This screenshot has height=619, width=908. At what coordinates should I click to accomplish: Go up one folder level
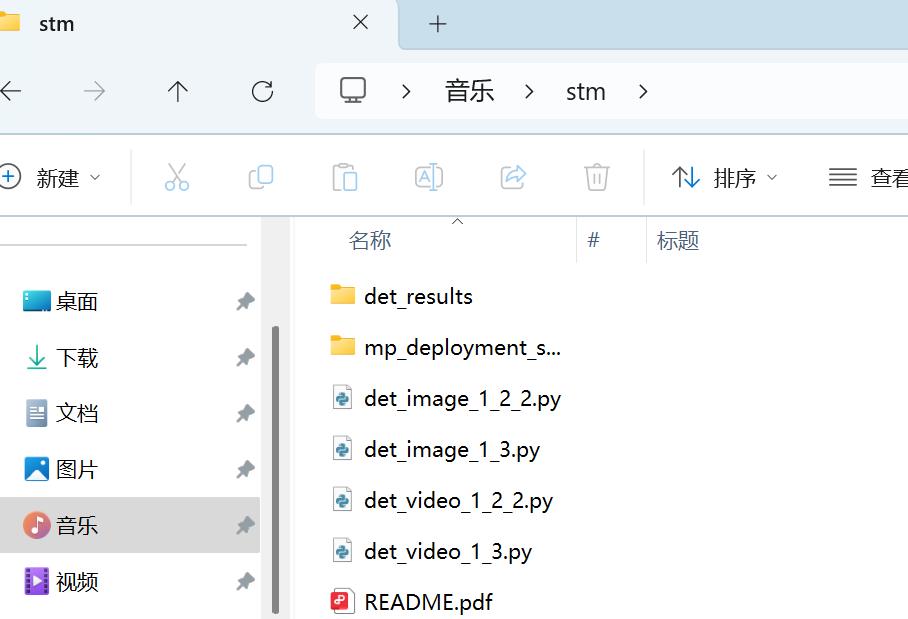178,92
